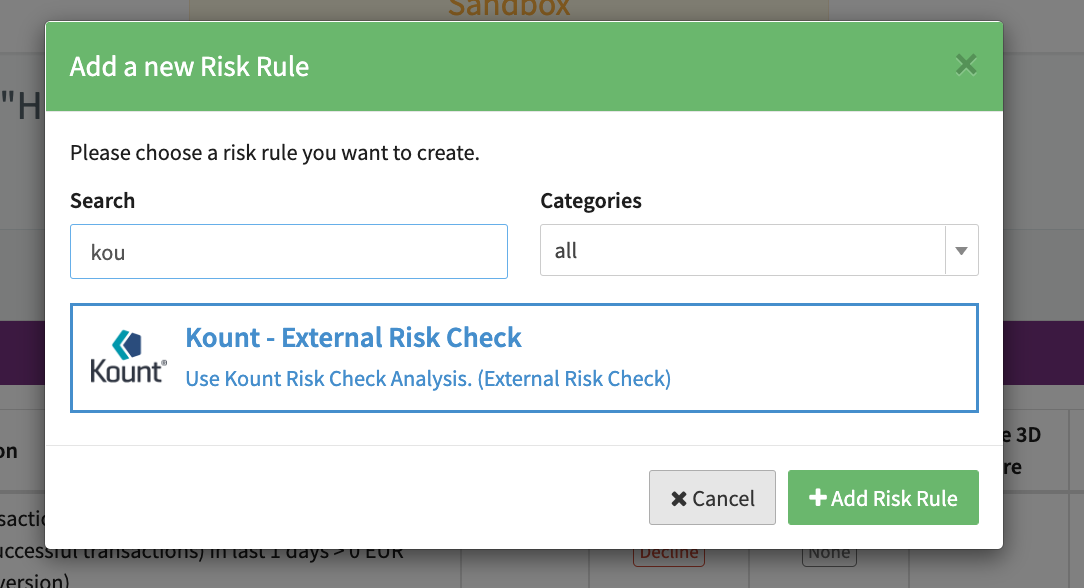1084x588 pixels.
Task: Click the "Add a new Risk Rule" dialog title
Action: click(x=189, y=67)
